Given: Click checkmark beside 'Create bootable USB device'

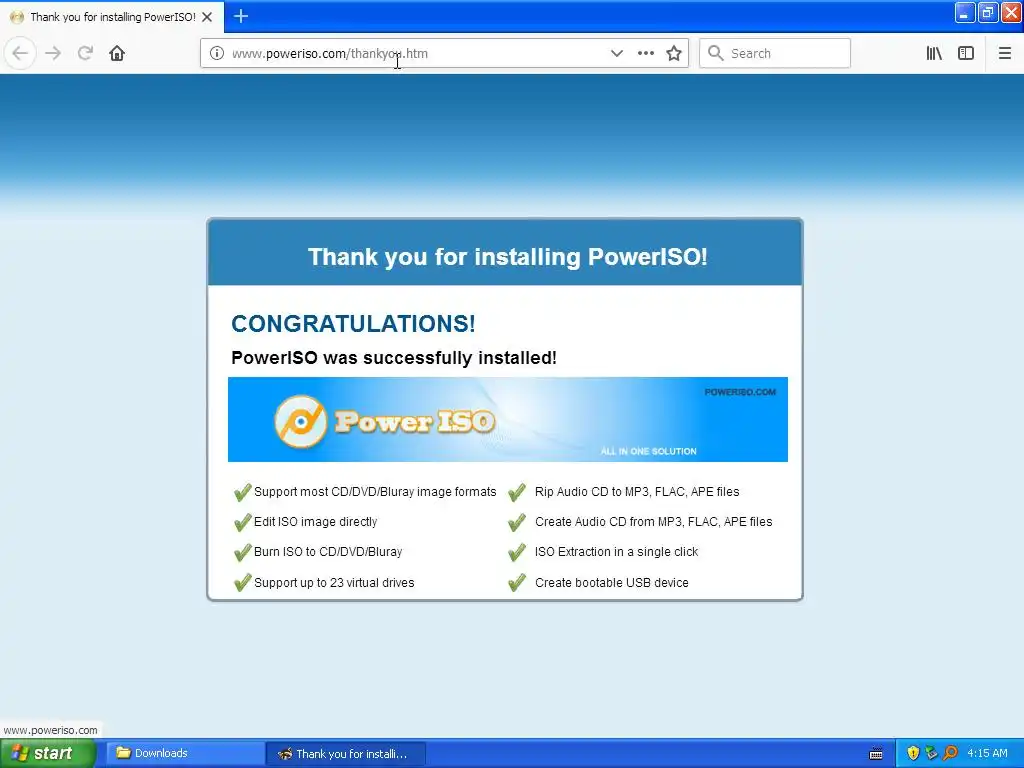Looking at the screenshot, I should [x=517, y=583].
